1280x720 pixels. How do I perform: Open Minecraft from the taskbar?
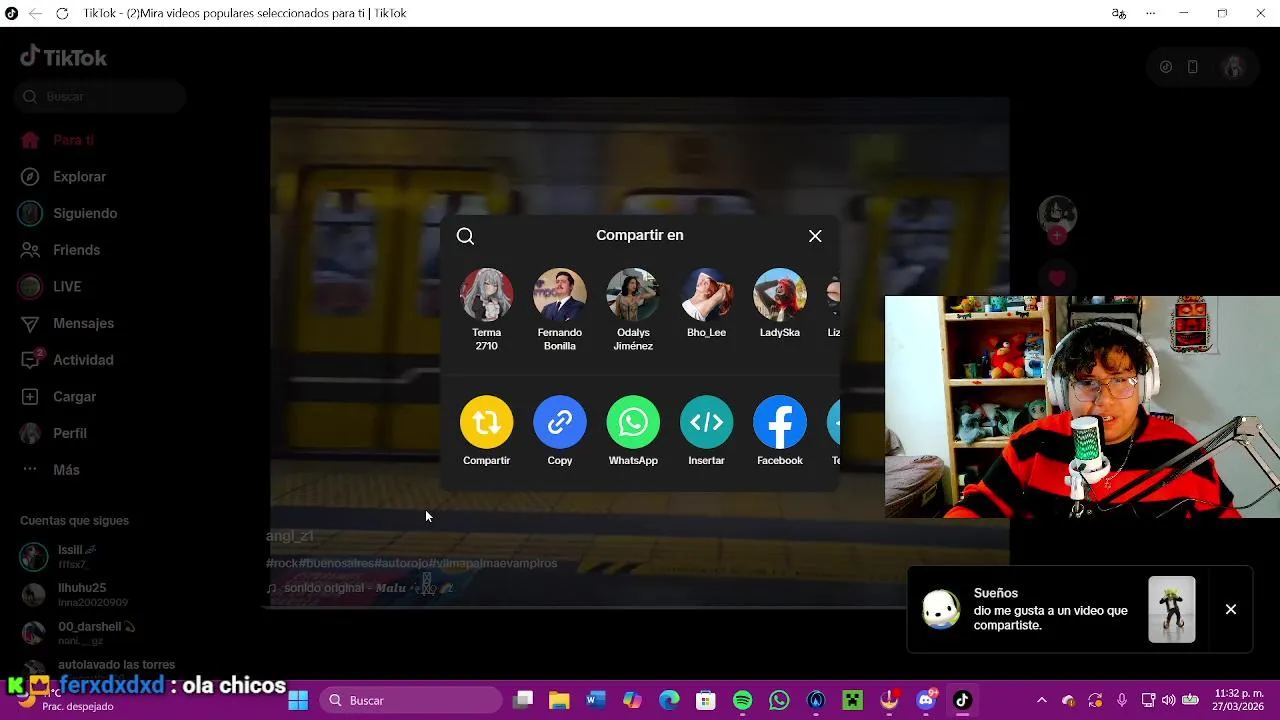(852, 700)
